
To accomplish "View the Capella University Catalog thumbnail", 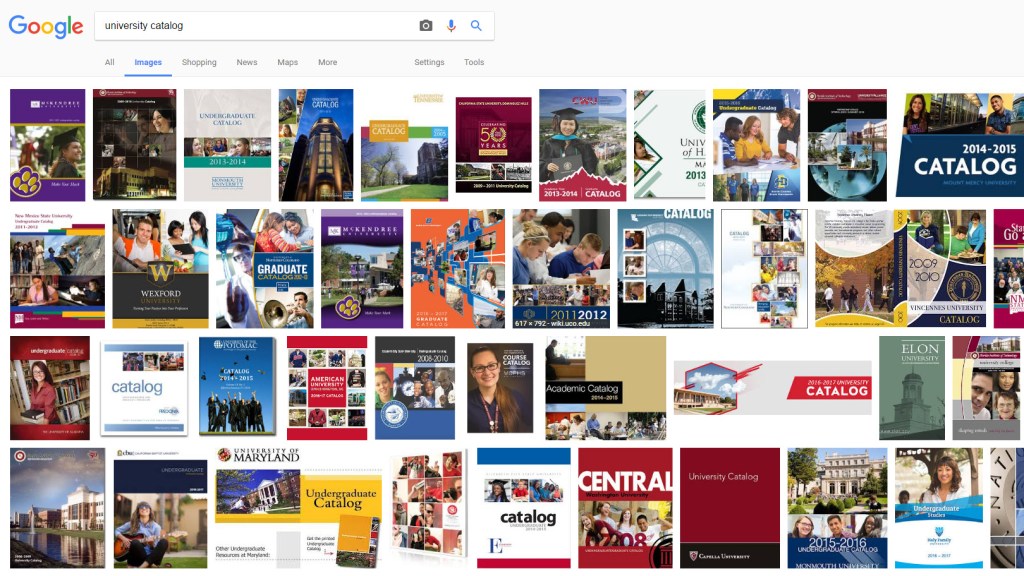I will (729, 507).
